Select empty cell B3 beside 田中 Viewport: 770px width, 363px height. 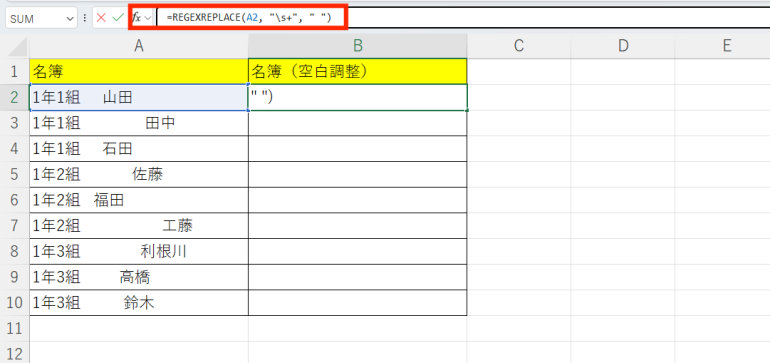[358, 123]
